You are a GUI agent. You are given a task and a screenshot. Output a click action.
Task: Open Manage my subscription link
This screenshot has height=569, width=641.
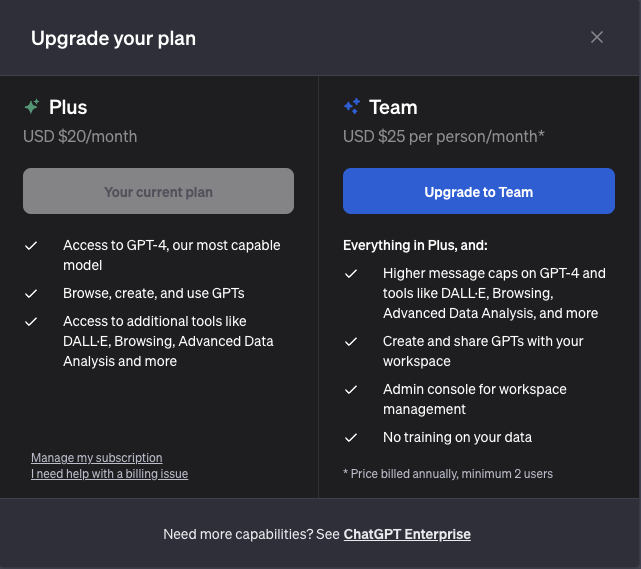97,458
